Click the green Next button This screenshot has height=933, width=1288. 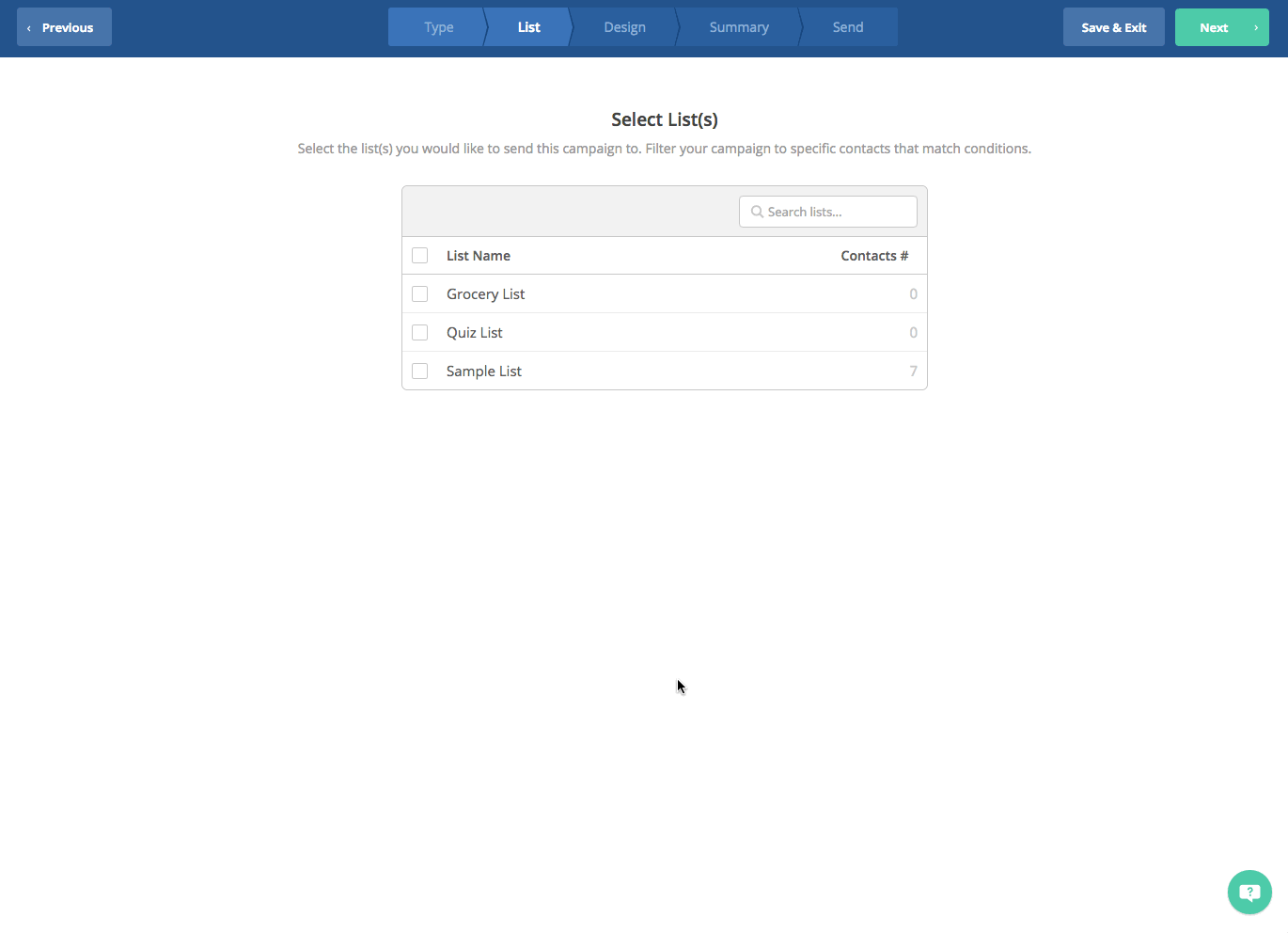tap(1213, 27)
